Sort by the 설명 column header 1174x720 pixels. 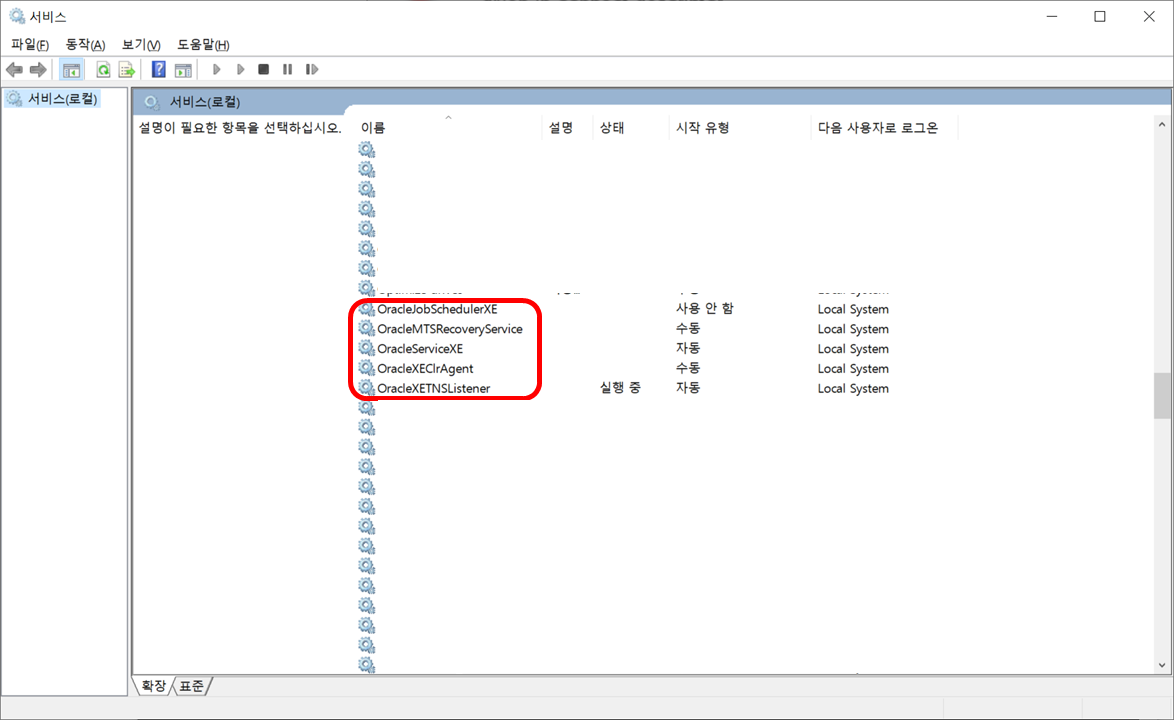pyautogui.click(x=567, y=128)
